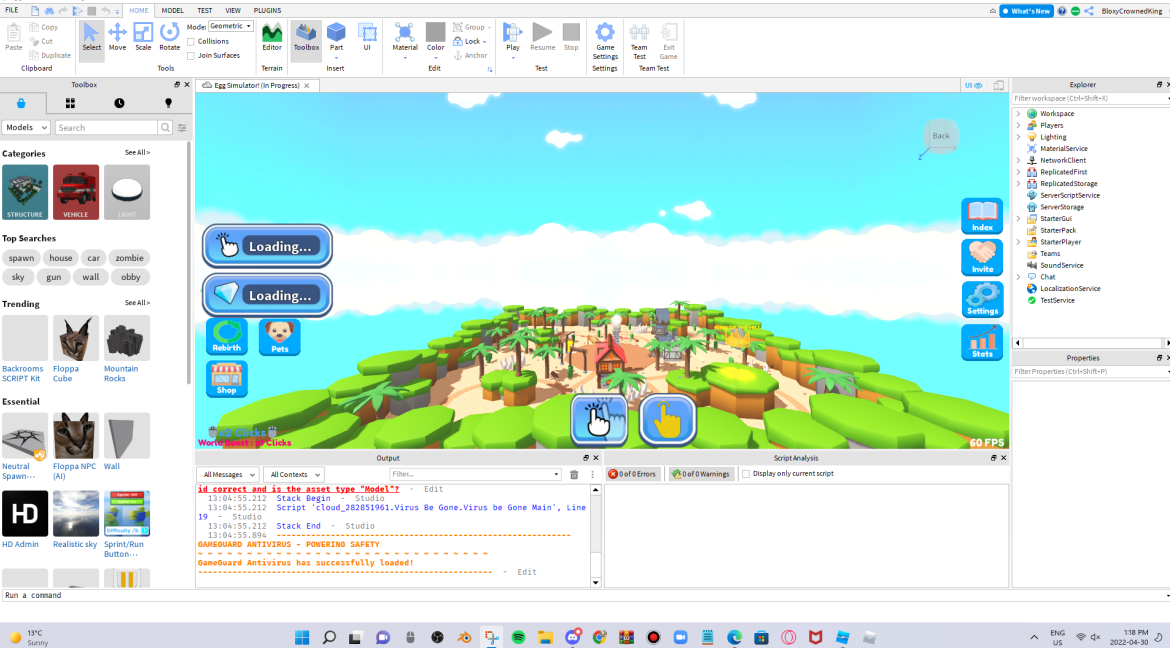This screenshot has height=648, width=1170.
Task: Toggle the 0 of 0 Warnings filter
Action: 699,474
